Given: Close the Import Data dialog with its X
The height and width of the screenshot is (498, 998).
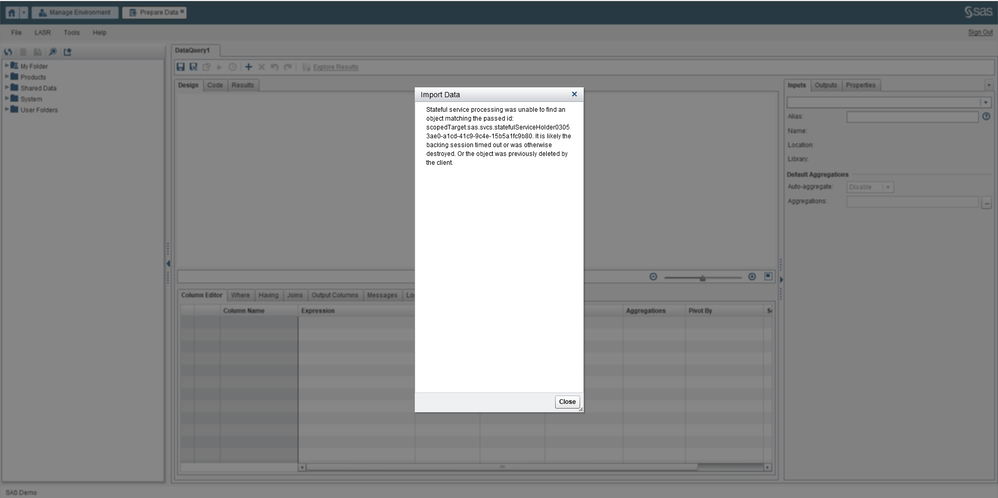Looking at the screenshot, I should [x=574, y=94].
